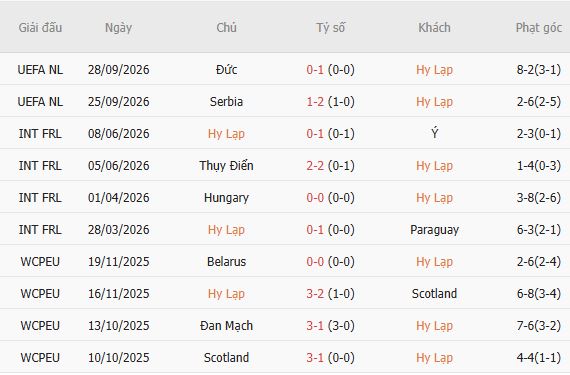Click the Ngày column header
Screen dimensions: 570x375
pos(118,28)
